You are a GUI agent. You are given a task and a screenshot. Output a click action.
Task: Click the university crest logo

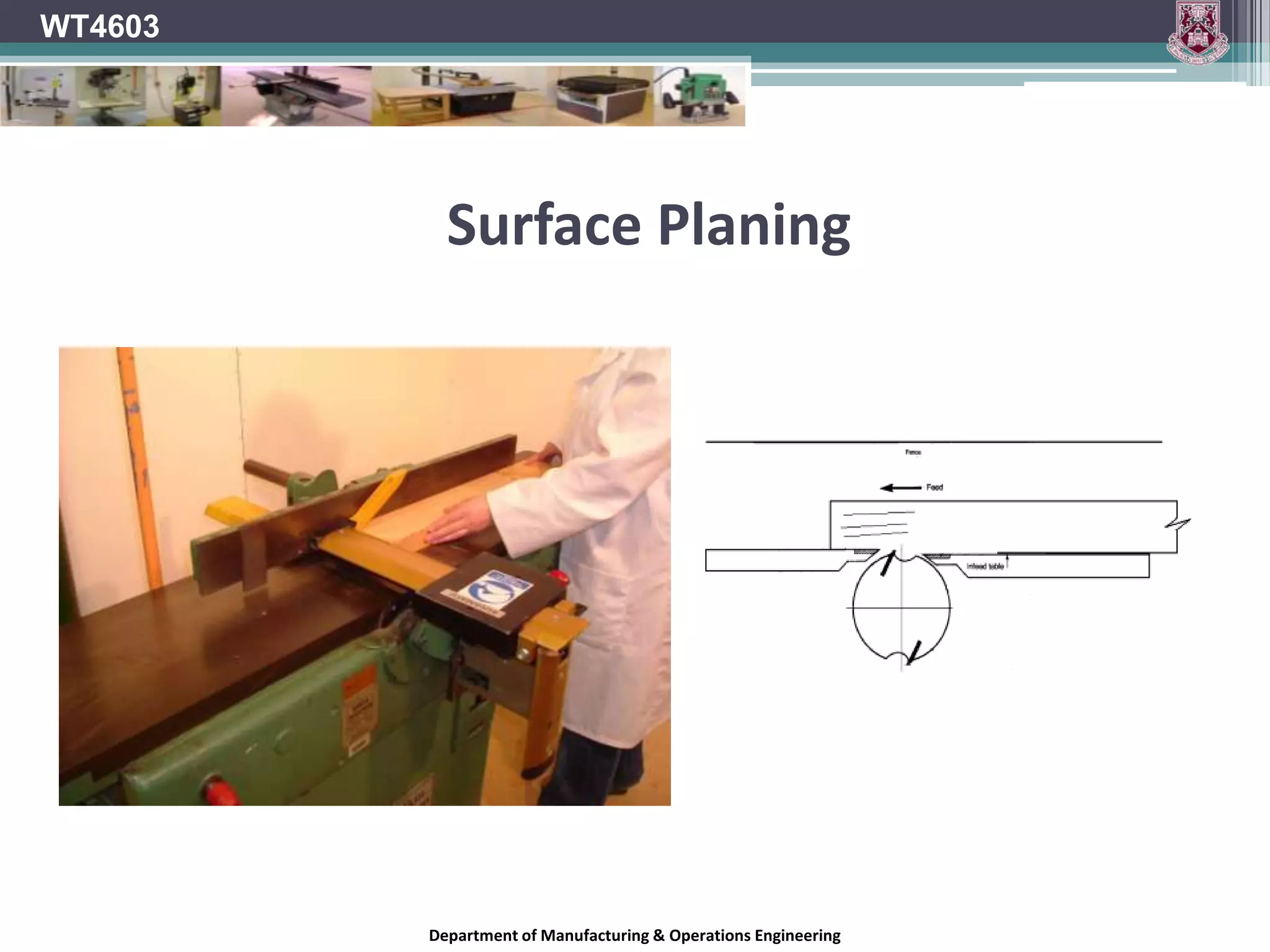[x=1197, y=32]
